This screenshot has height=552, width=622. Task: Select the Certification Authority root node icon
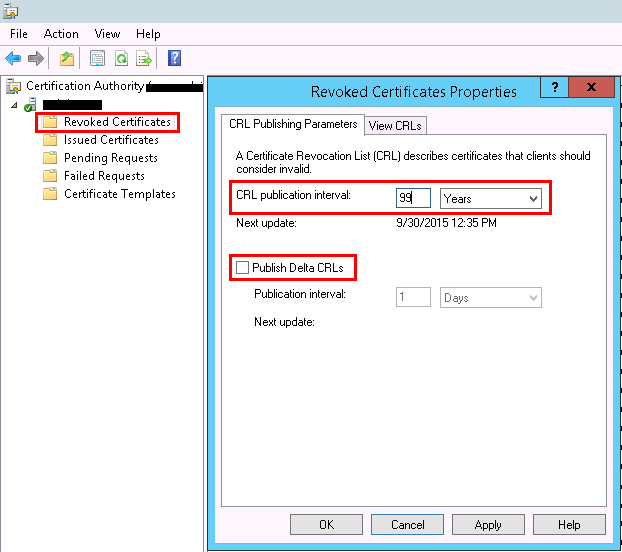pos(14,86)
